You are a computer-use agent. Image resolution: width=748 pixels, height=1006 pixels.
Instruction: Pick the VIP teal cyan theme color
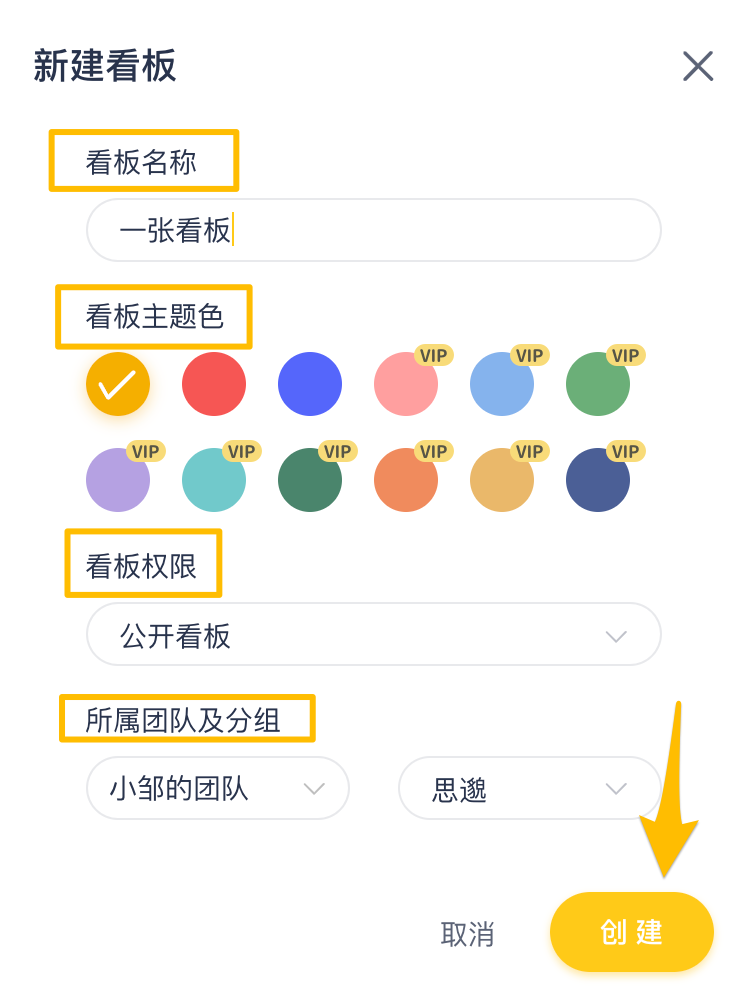tap(212, 482)
